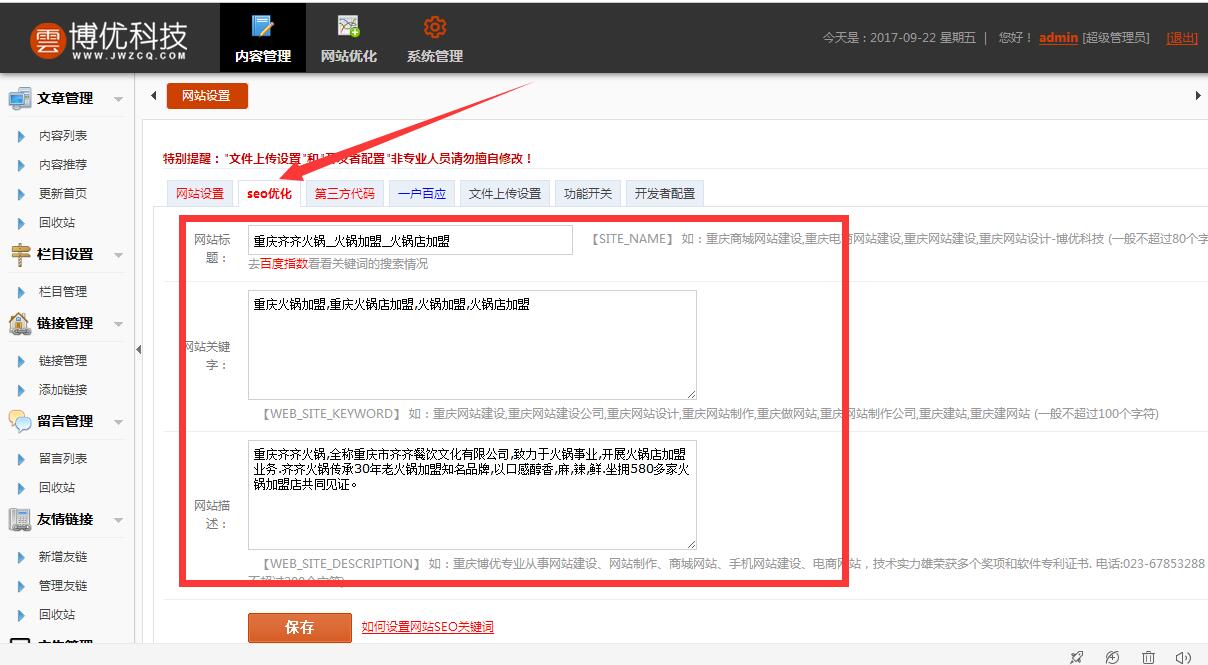Click the pin icon in bottom bar
The width and height of the screenshot is (1208, 665).
click(x=1076, y=657)
